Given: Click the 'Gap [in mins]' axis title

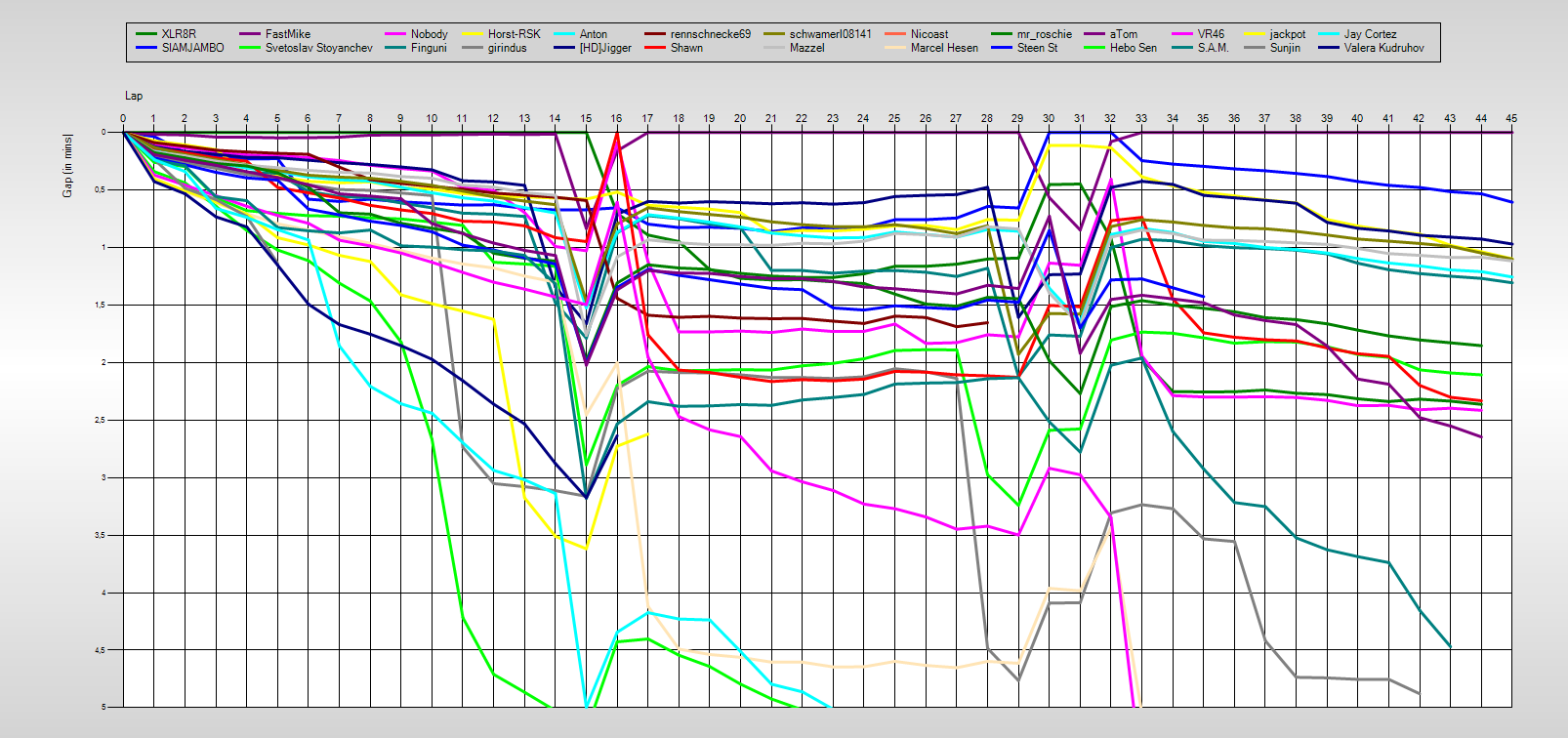Looking at the screenshot, I should point(67,165).
